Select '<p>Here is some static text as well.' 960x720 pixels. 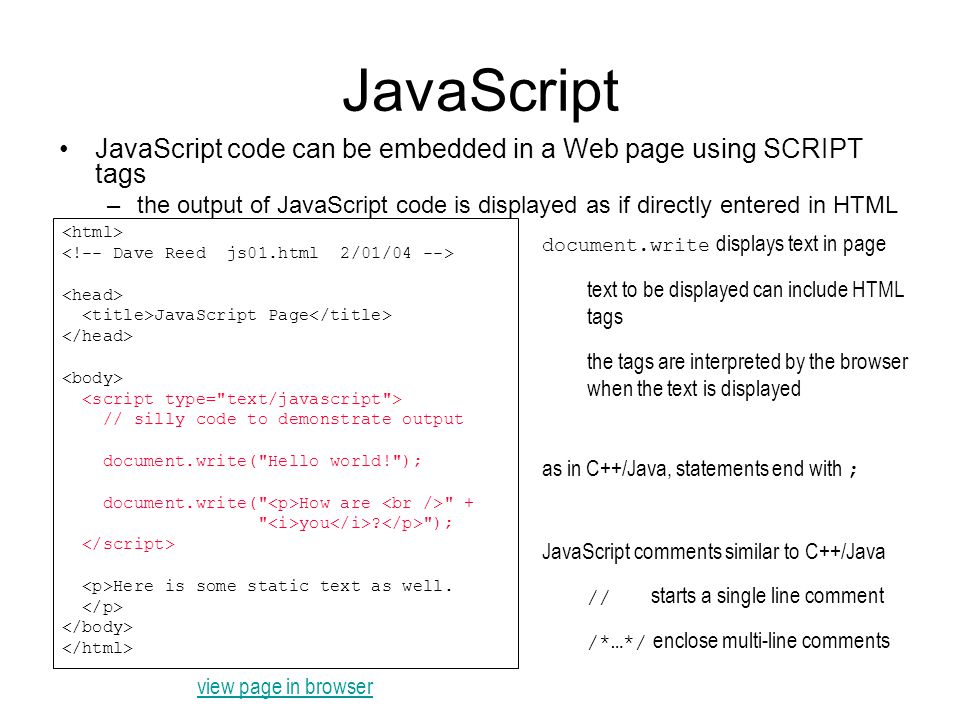click(268, 586)
